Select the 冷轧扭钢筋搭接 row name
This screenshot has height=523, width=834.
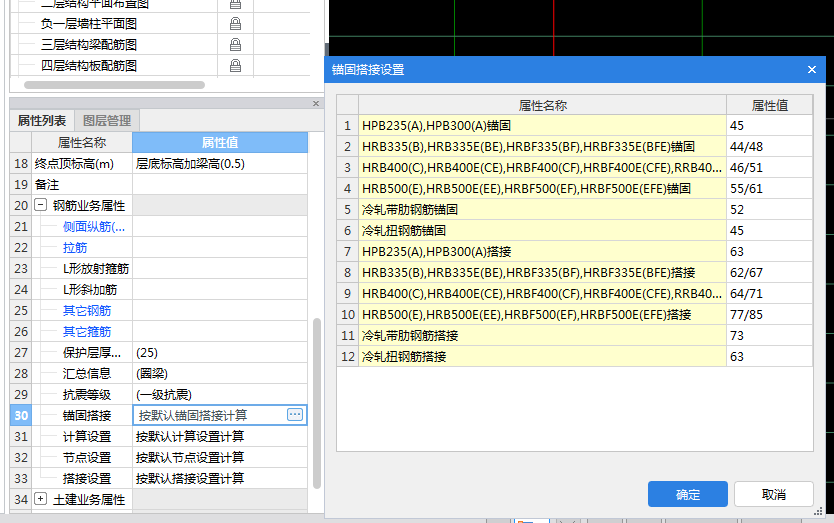[x=542, y=356]
